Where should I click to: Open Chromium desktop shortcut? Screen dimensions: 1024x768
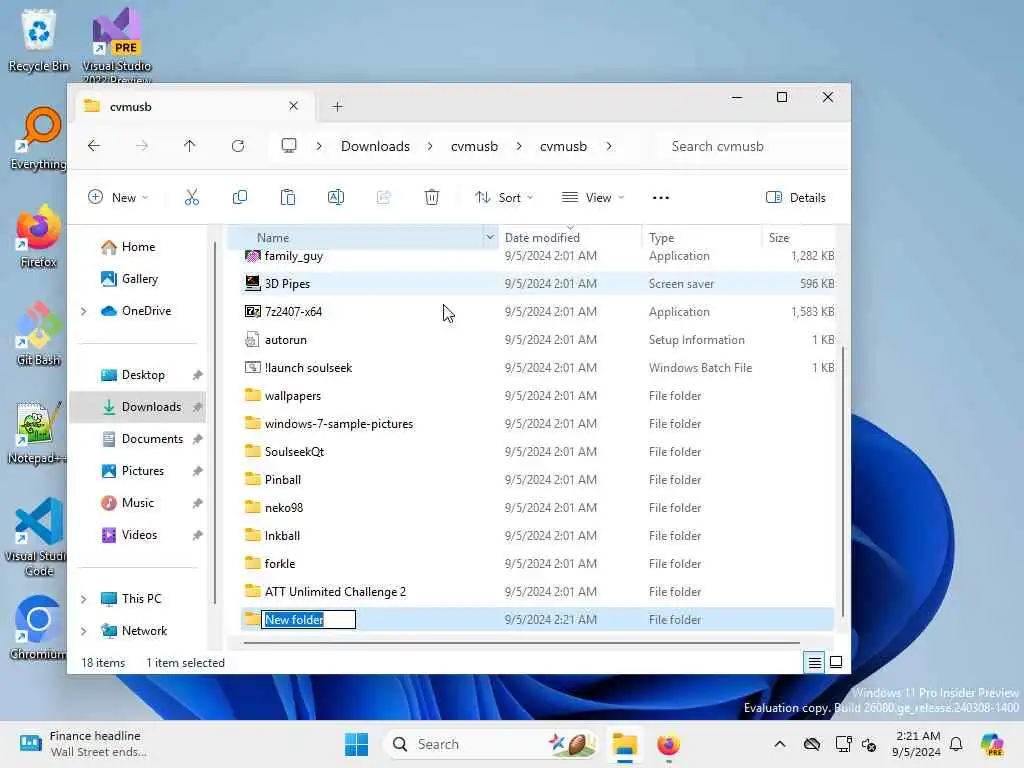pos(39,628)
